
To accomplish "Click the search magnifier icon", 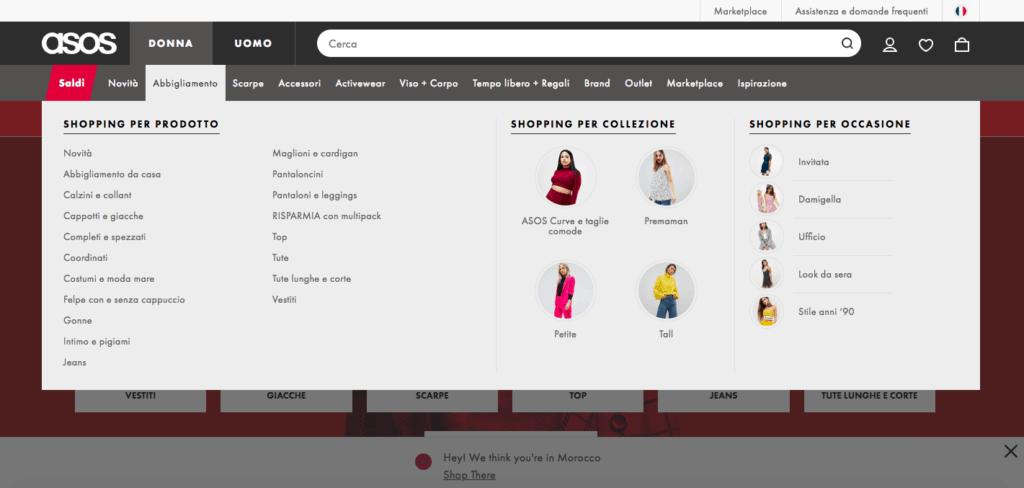I will click(847, 44).
